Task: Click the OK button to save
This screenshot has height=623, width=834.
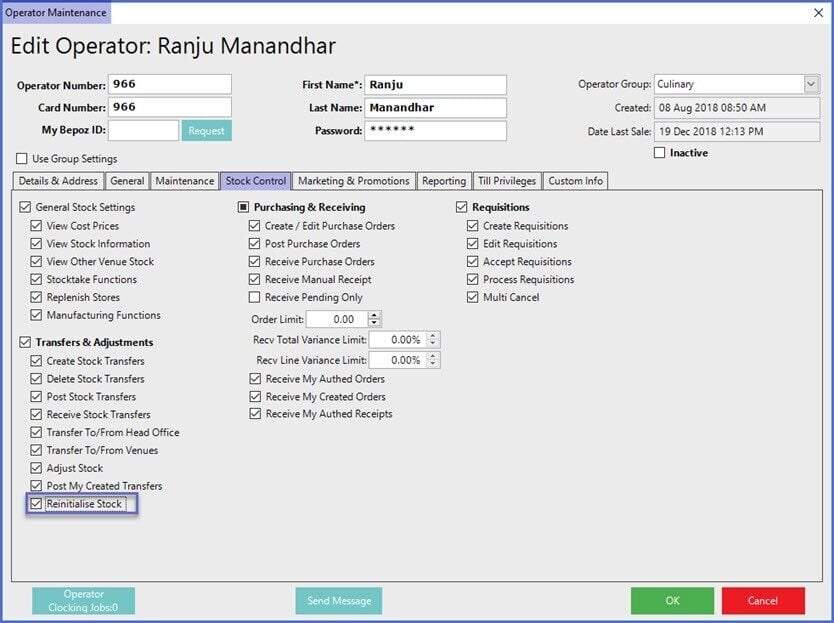Action: click(x=672, y=600)
